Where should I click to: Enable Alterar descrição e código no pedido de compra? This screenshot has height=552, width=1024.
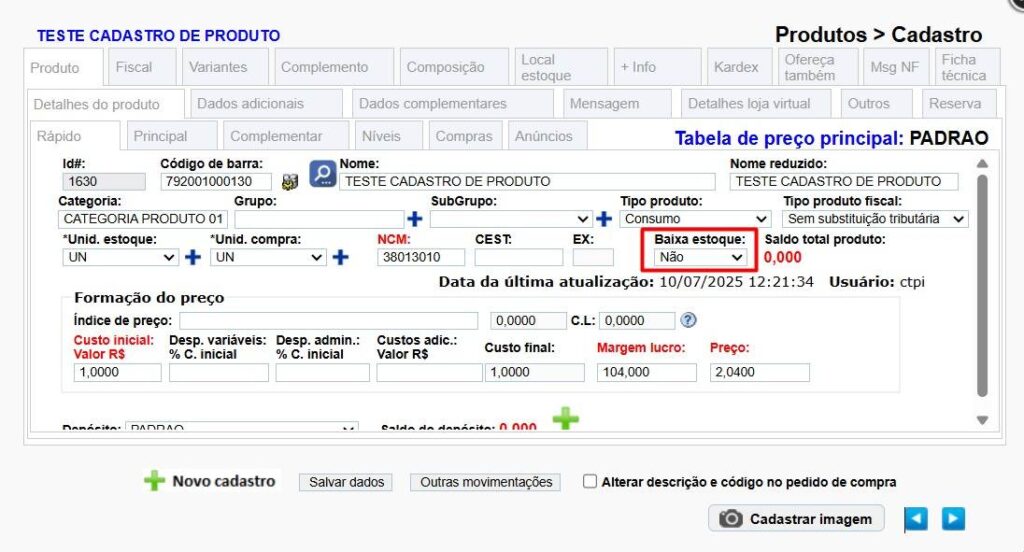590,481
